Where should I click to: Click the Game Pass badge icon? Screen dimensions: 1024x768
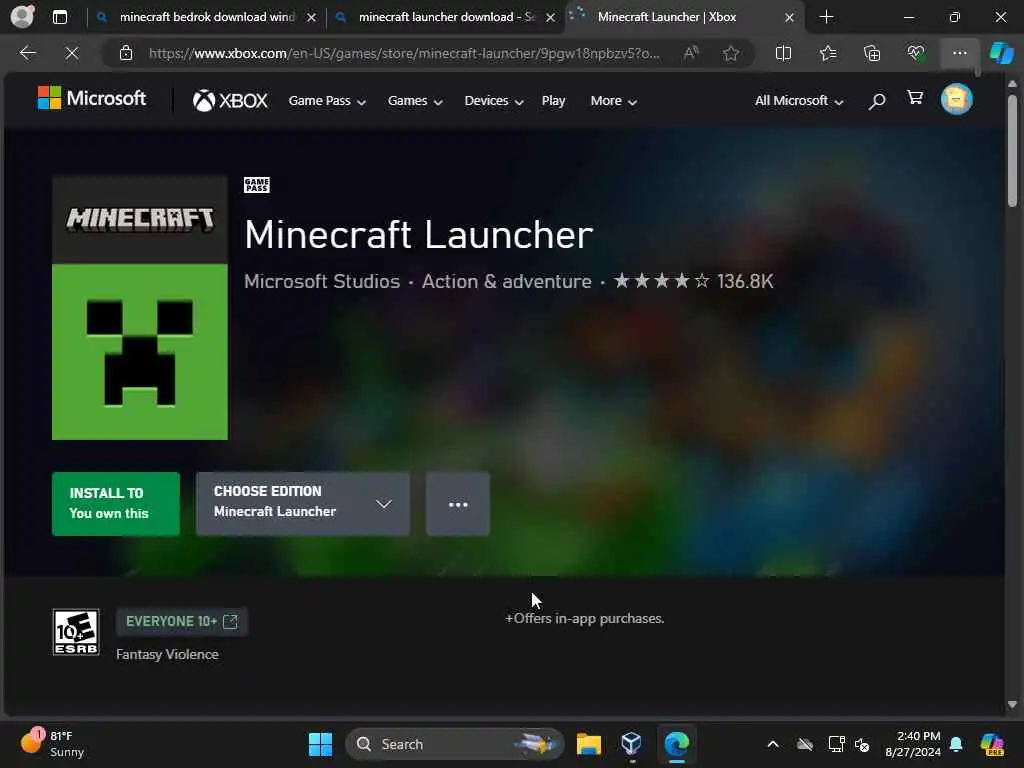click(257, 185)
